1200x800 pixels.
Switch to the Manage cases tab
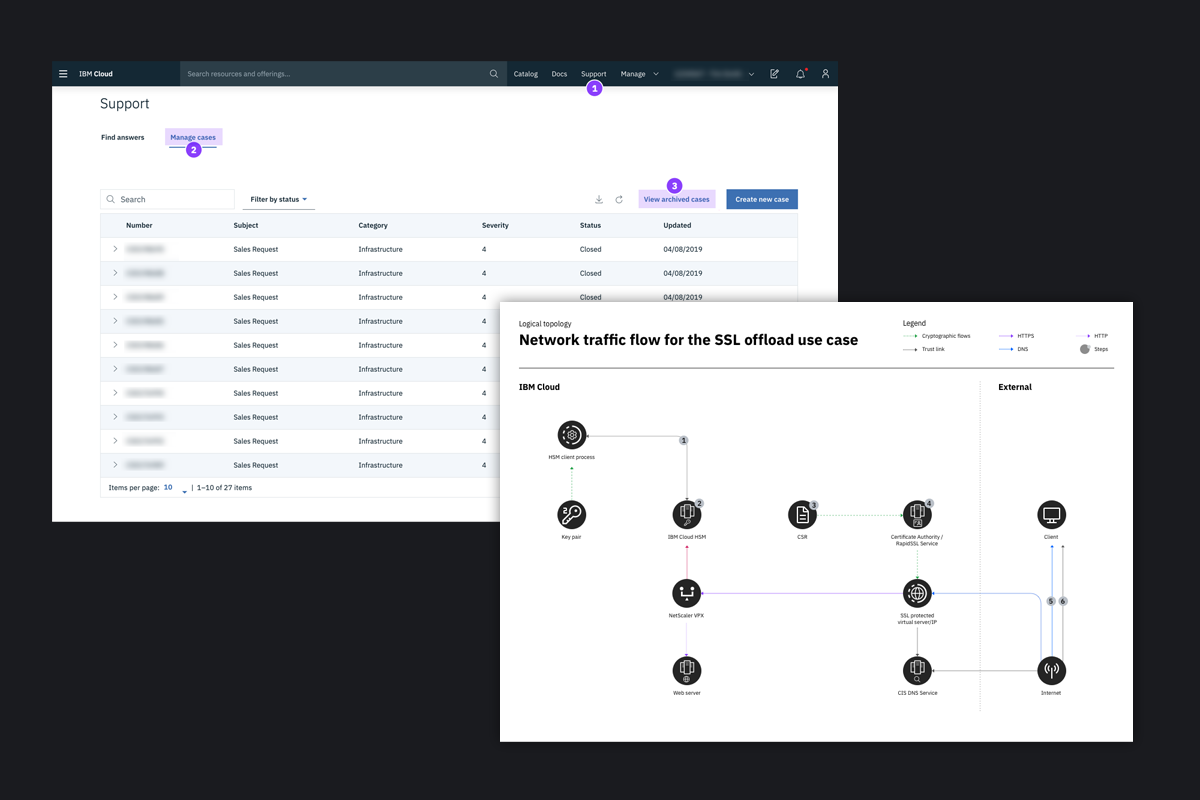[193, 137]
